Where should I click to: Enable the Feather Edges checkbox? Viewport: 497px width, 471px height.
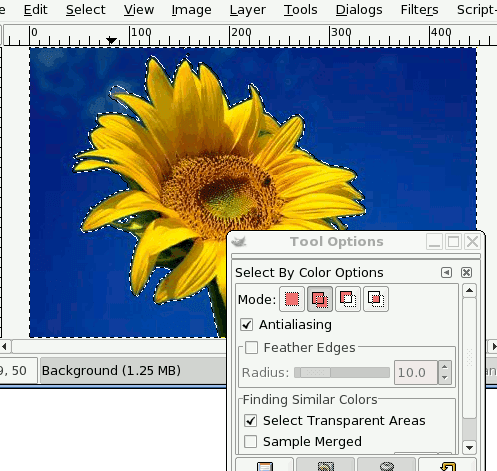(x=251, y=348)
